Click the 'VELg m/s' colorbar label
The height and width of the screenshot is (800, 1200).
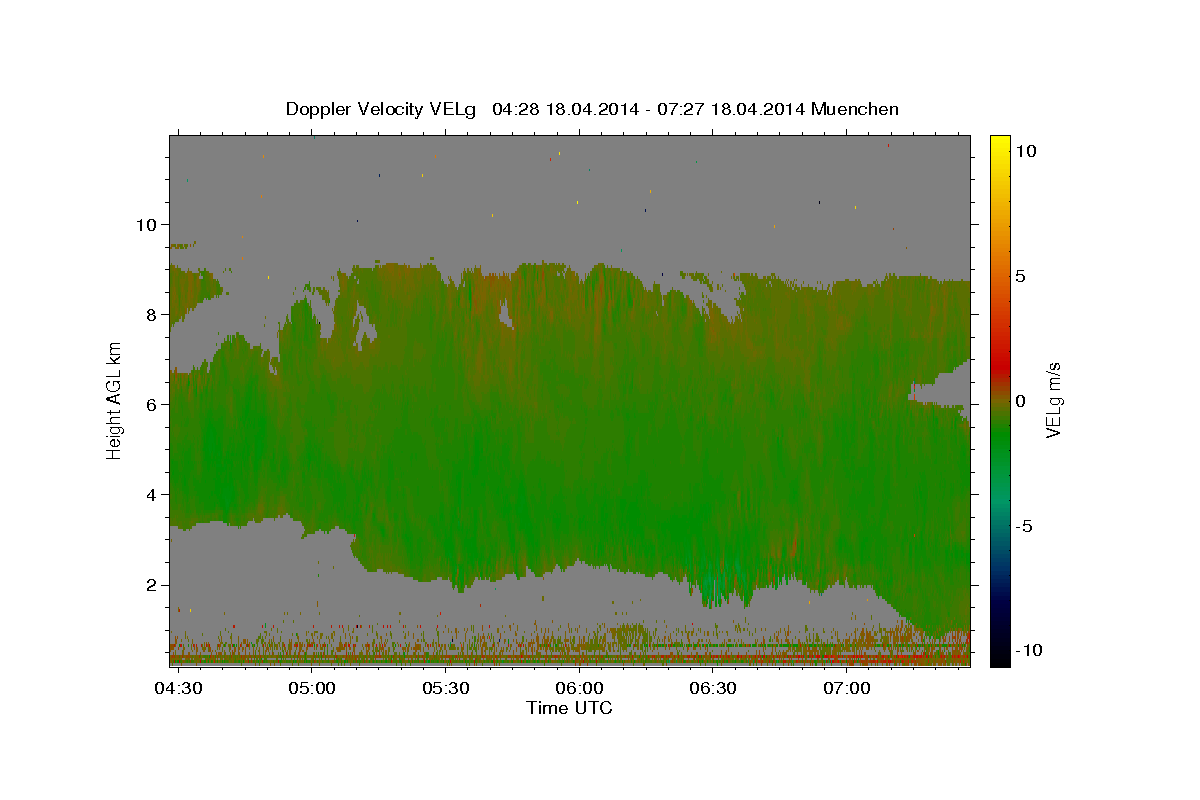(x=1053, y=400)
